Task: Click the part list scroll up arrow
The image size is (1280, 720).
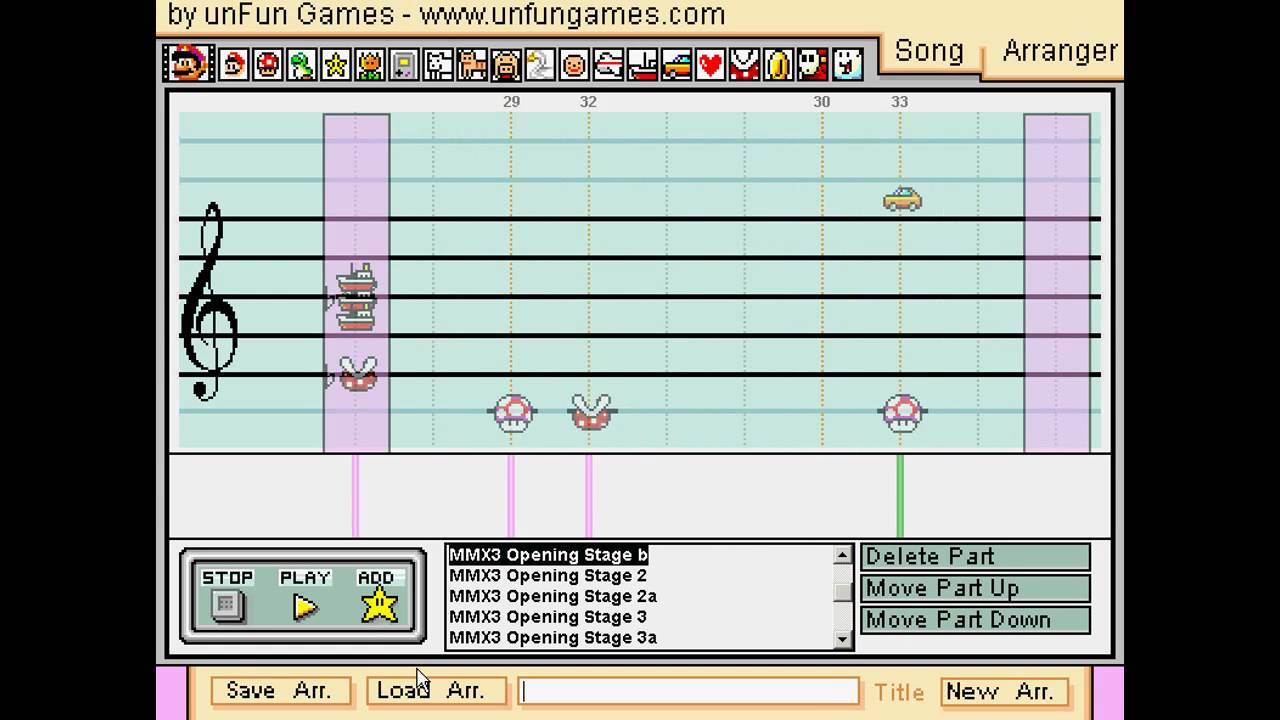Action: coord(842,555)
